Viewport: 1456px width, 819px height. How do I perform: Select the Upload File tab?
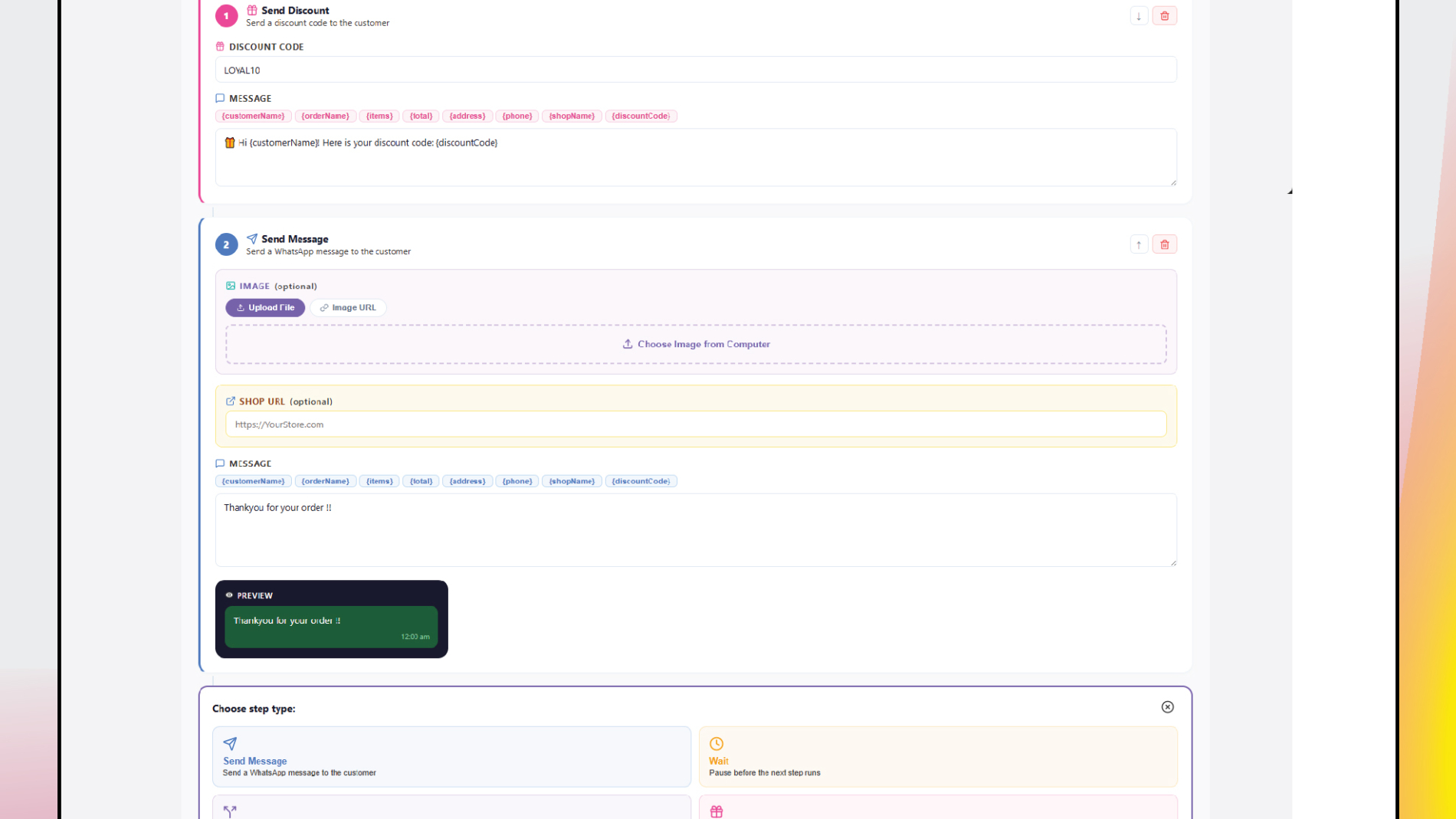tap(265, 307)
